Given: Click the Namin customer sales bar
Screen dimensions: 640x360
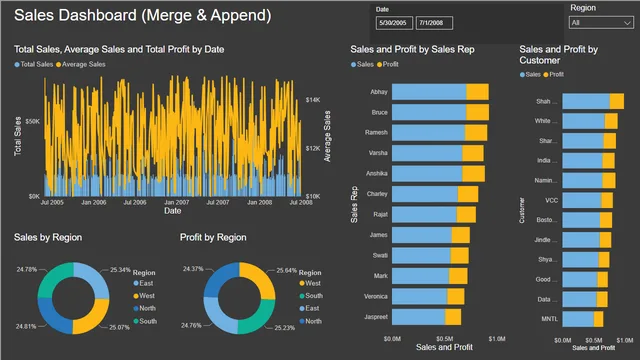Looking at the screenshot, I should click(582, 180).
